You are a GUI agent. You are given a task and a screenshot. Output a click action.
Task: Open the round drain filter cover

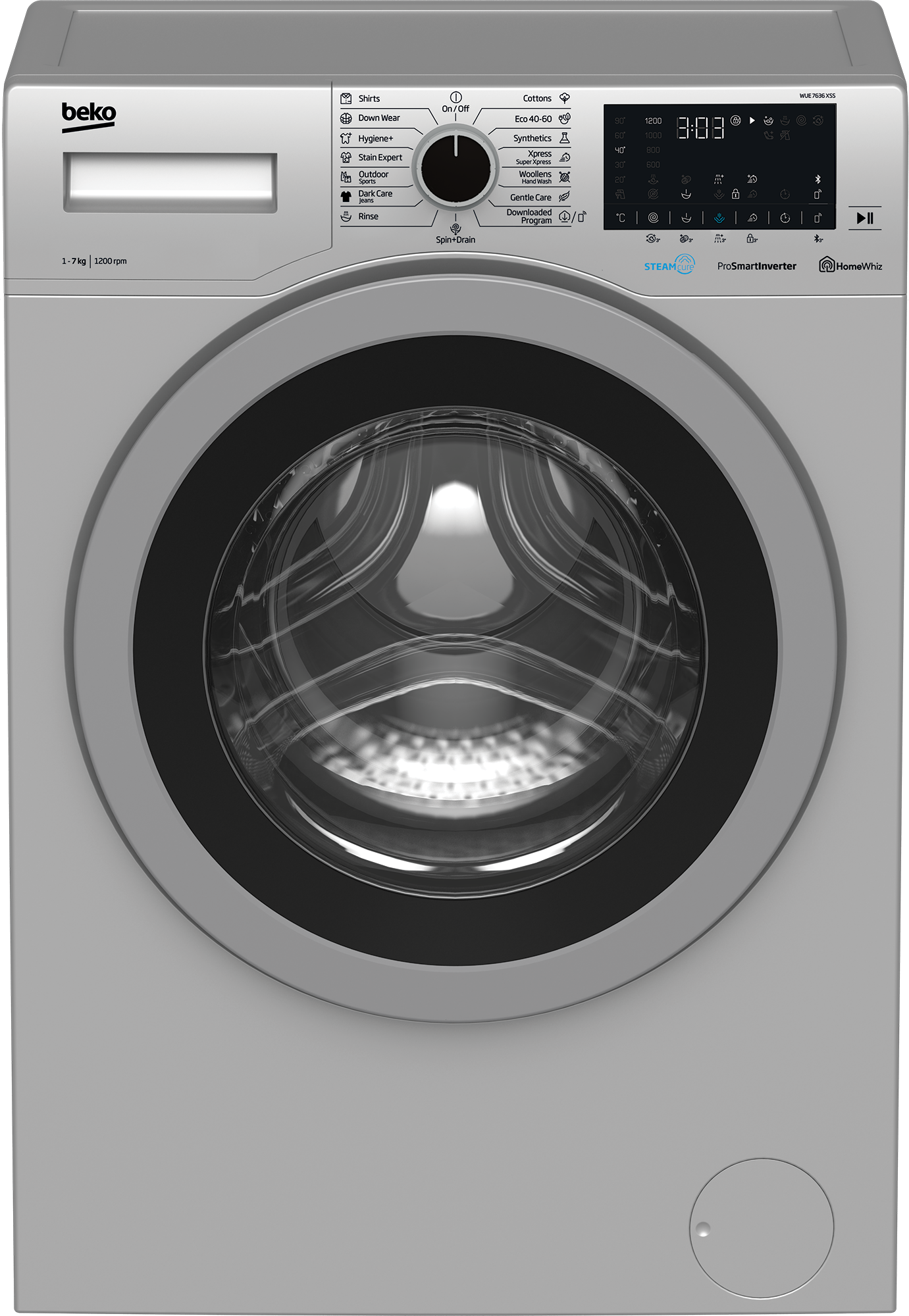coord(762,1228)
